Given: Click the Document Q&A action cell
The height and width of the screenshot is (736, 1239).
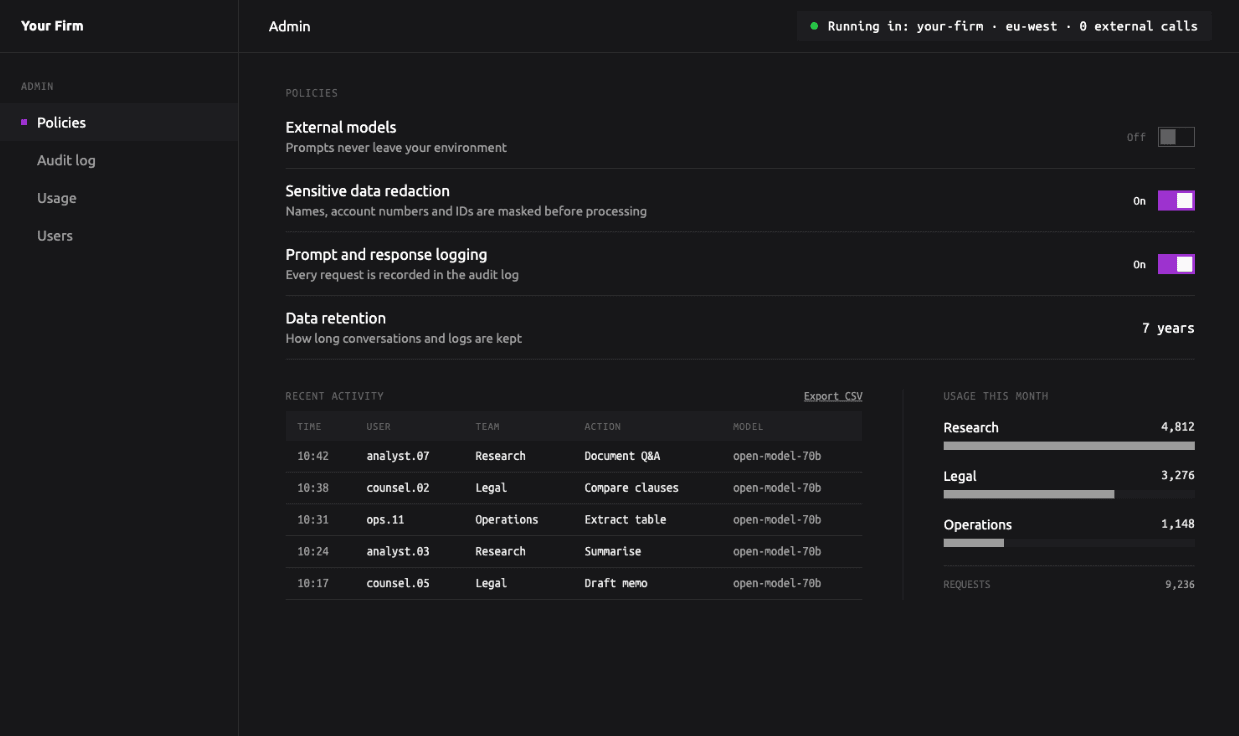Looking at the screenshot, I should [x=622, y=456].
